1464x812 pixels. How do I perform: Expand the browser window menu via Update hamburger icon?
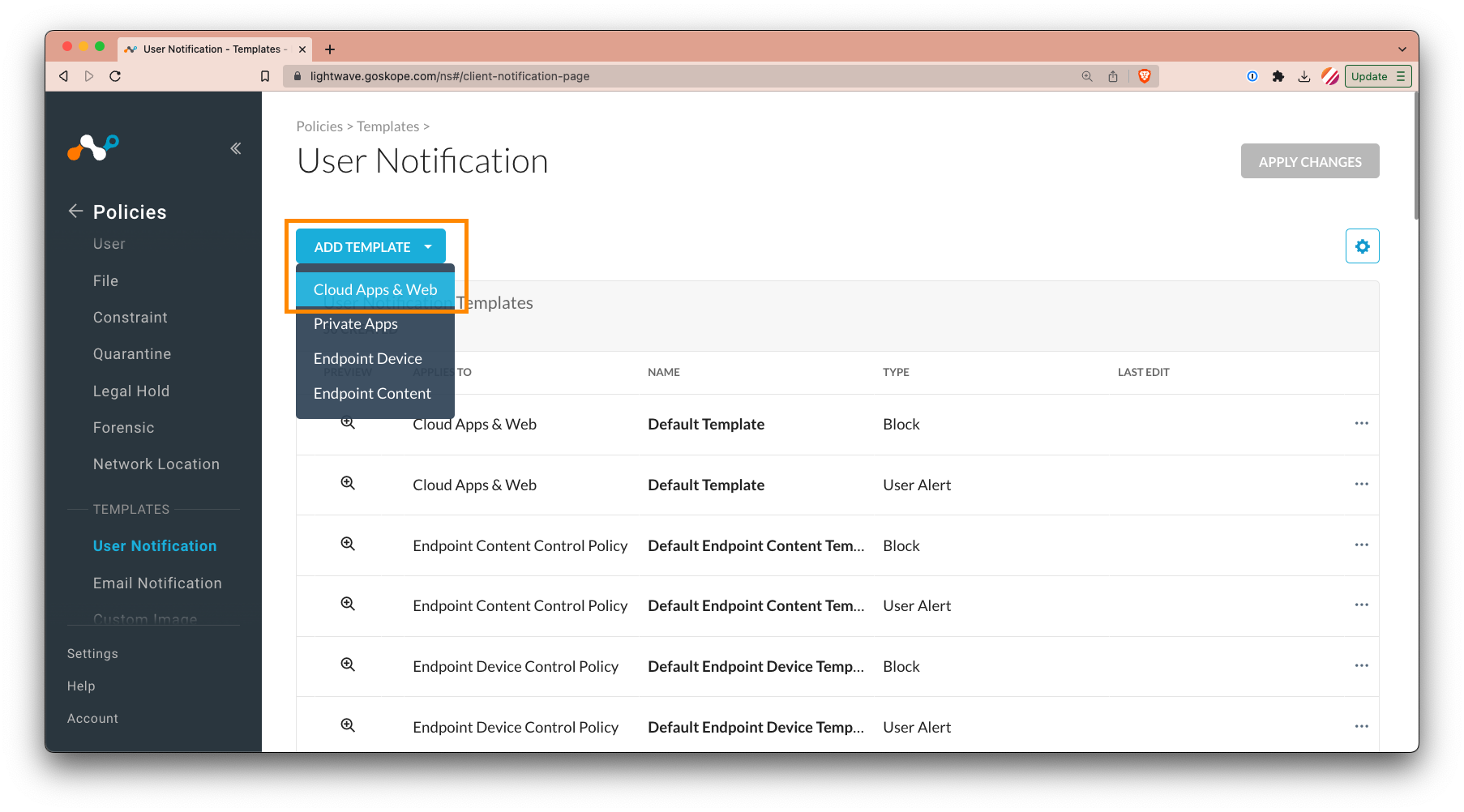click(1402, 75)
